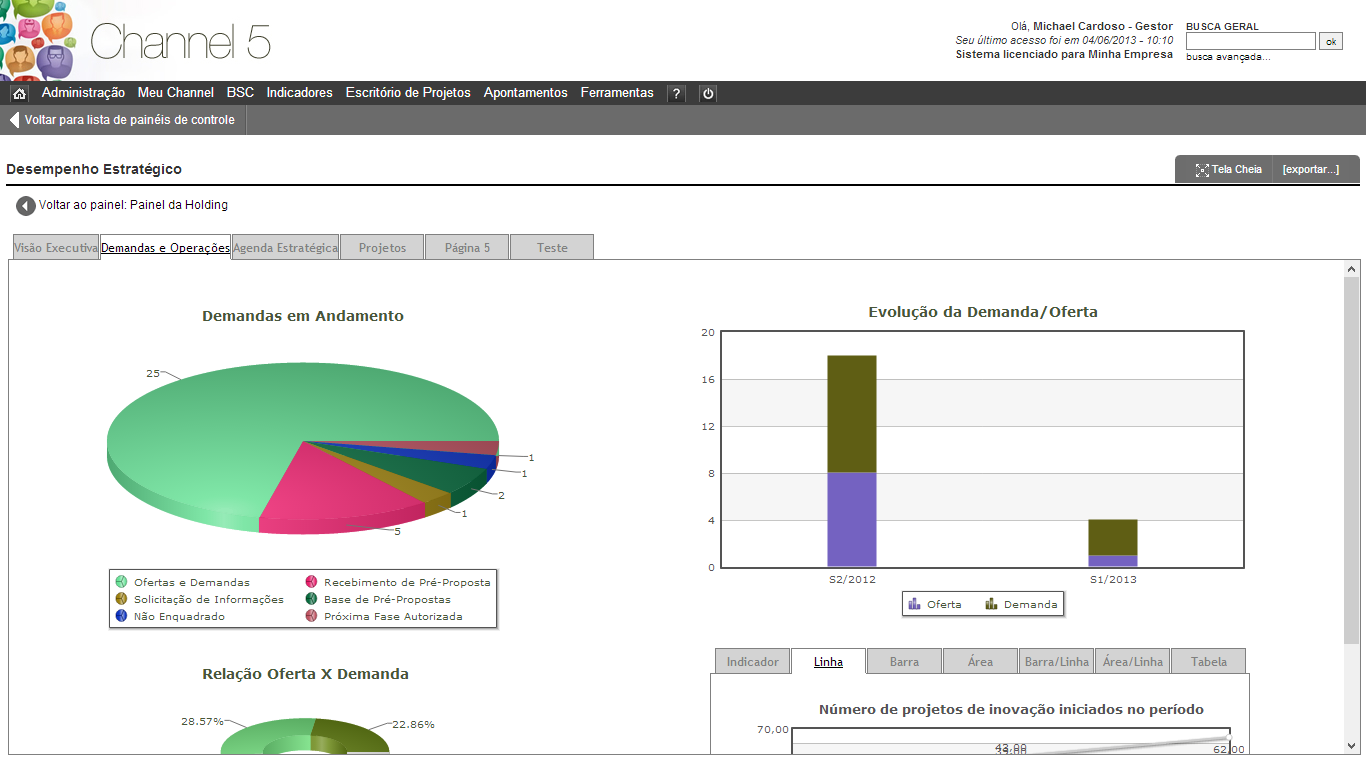Click the Demanda bar chart legend icon

coord(991,604)
